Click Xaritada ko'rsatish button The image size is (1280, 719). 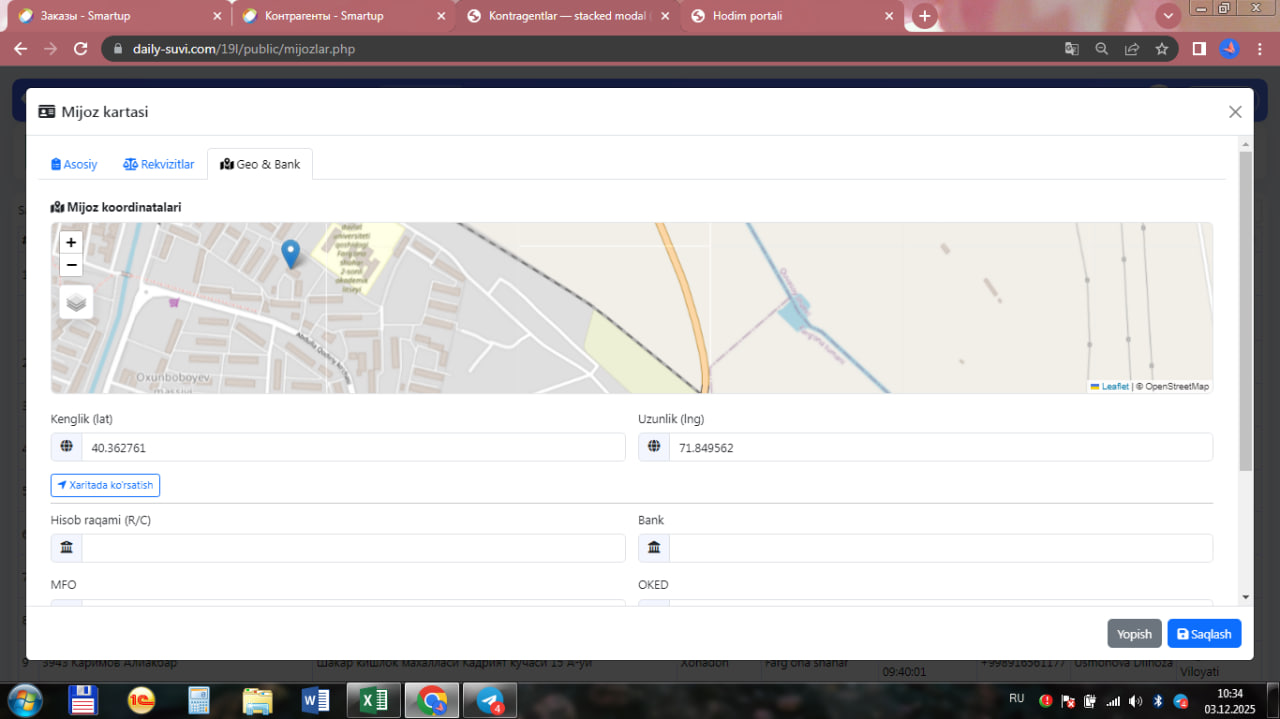point(105,485)
